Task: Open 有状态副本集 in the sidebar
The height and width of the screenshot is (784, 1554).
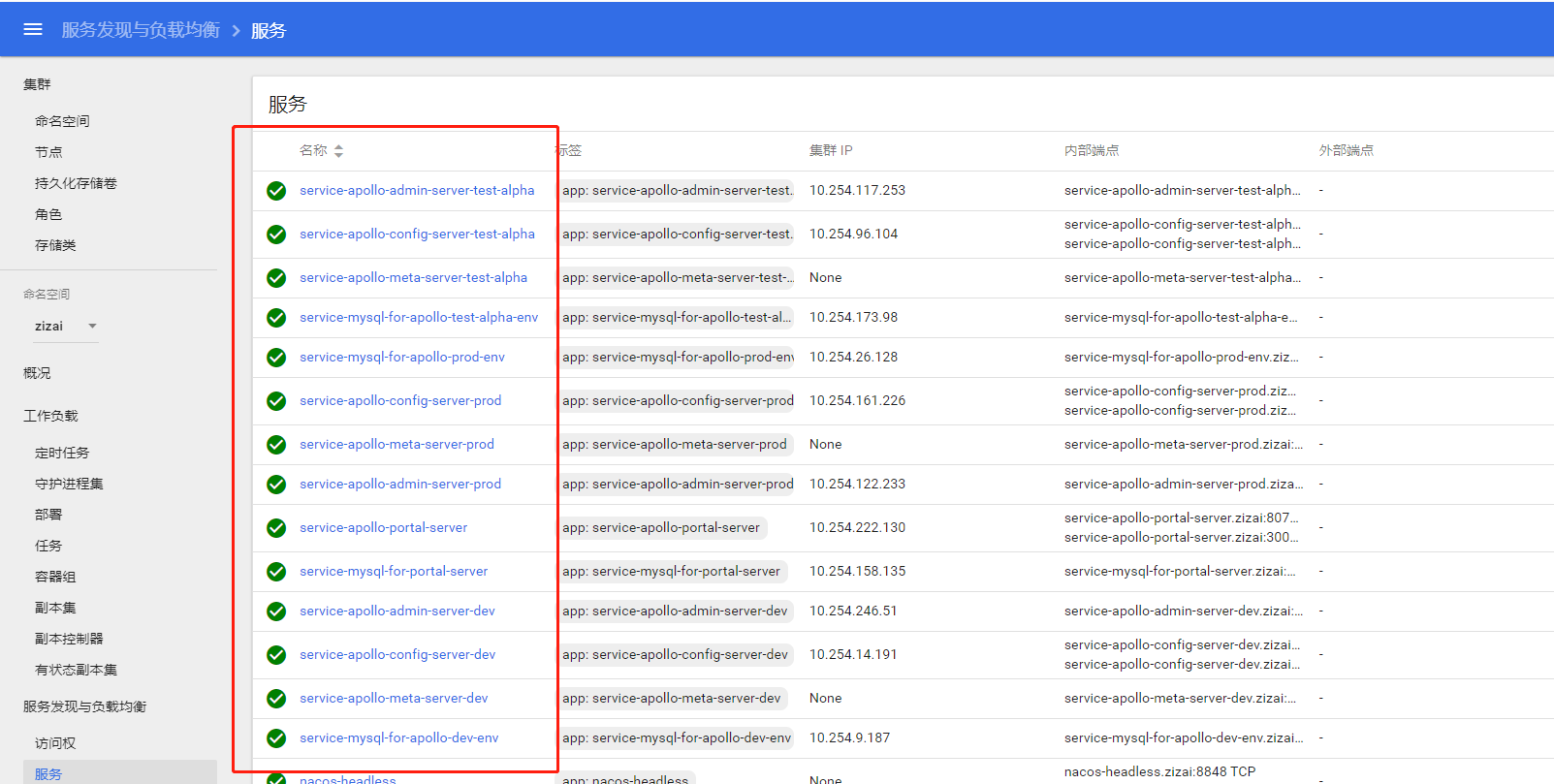Action: [76, 670]
